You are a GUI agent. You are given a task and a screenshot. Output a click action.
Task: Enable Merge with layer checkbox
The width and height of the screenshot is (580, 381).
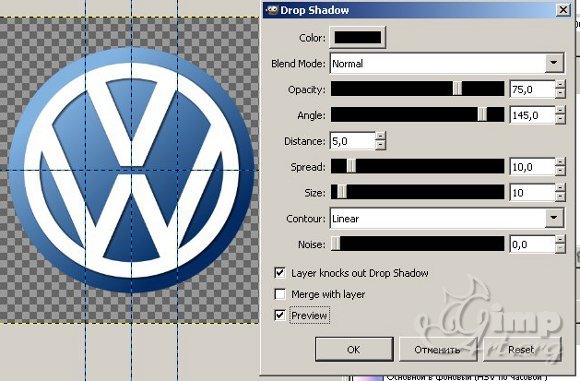(280, 294)
